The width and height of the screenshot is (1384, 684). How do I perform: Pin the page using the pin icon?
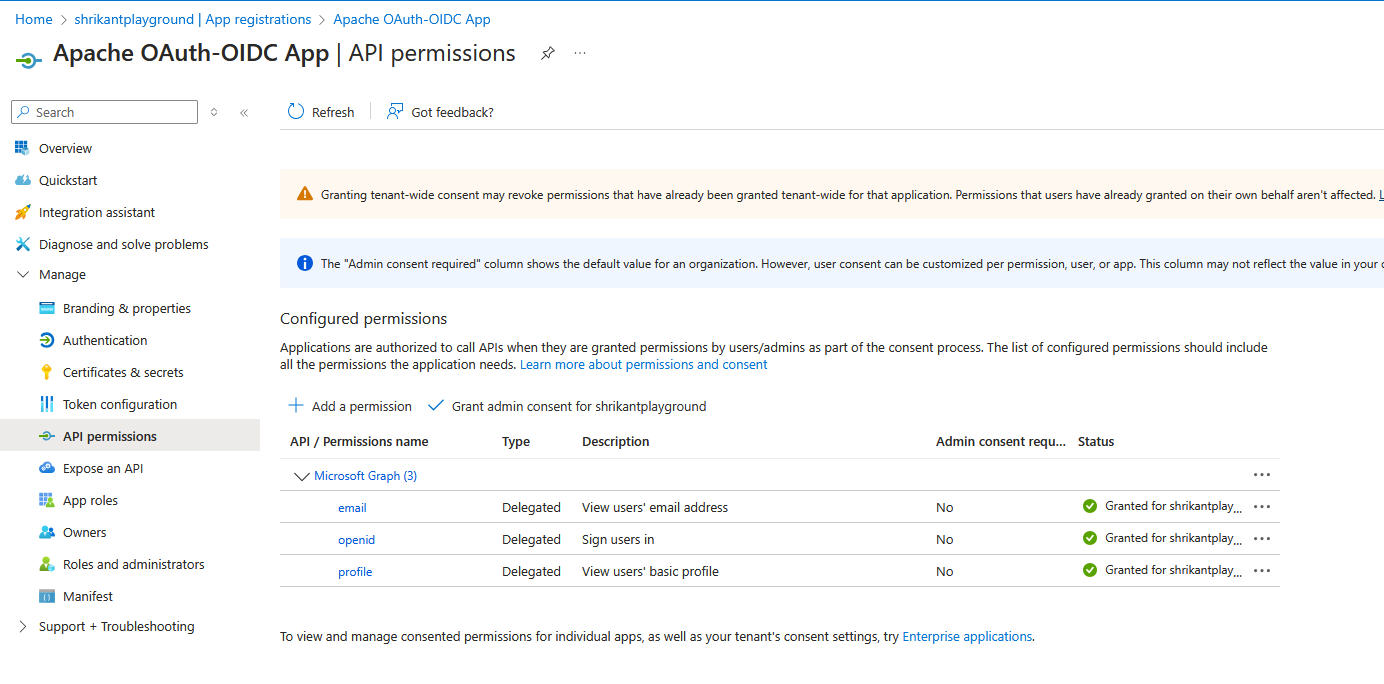coord(547,53)
